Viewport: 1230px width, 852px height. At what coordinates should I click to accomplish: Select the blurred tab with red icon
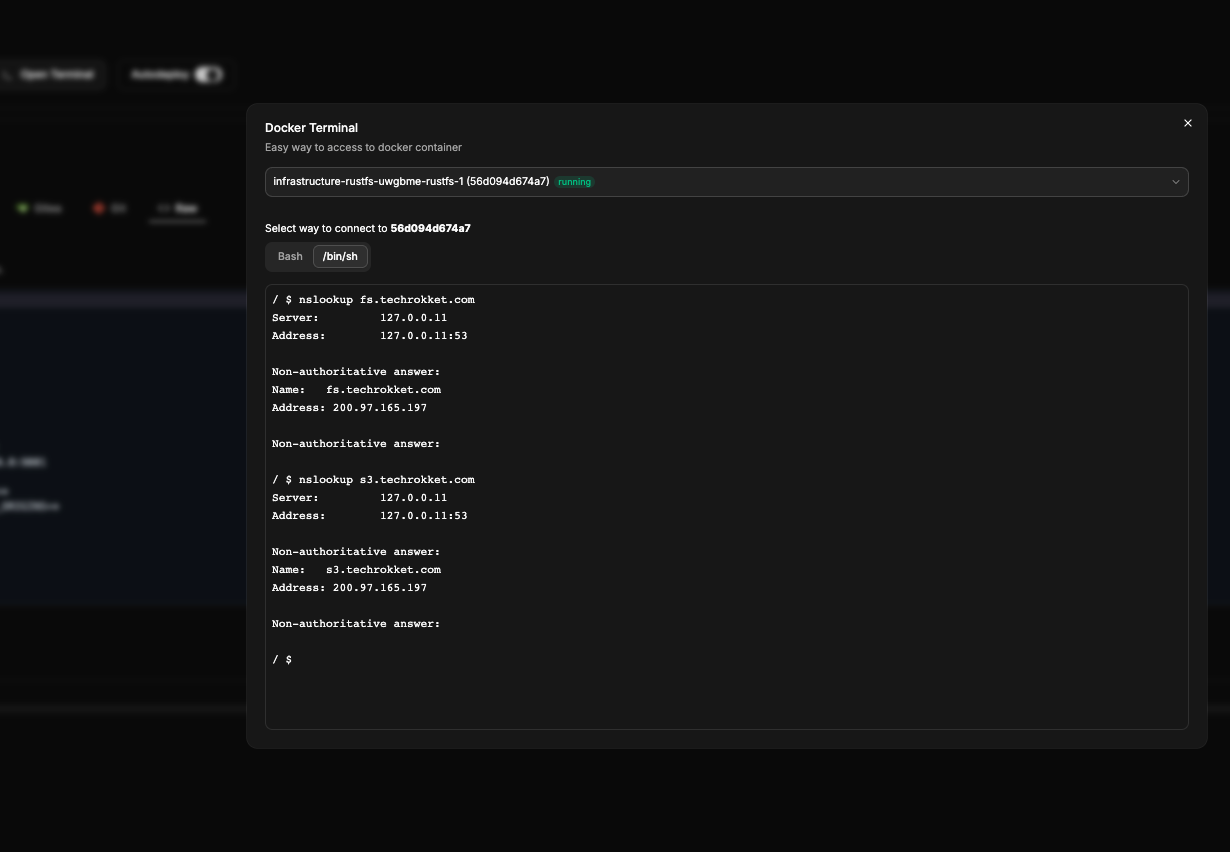click(x=110, y=208)
